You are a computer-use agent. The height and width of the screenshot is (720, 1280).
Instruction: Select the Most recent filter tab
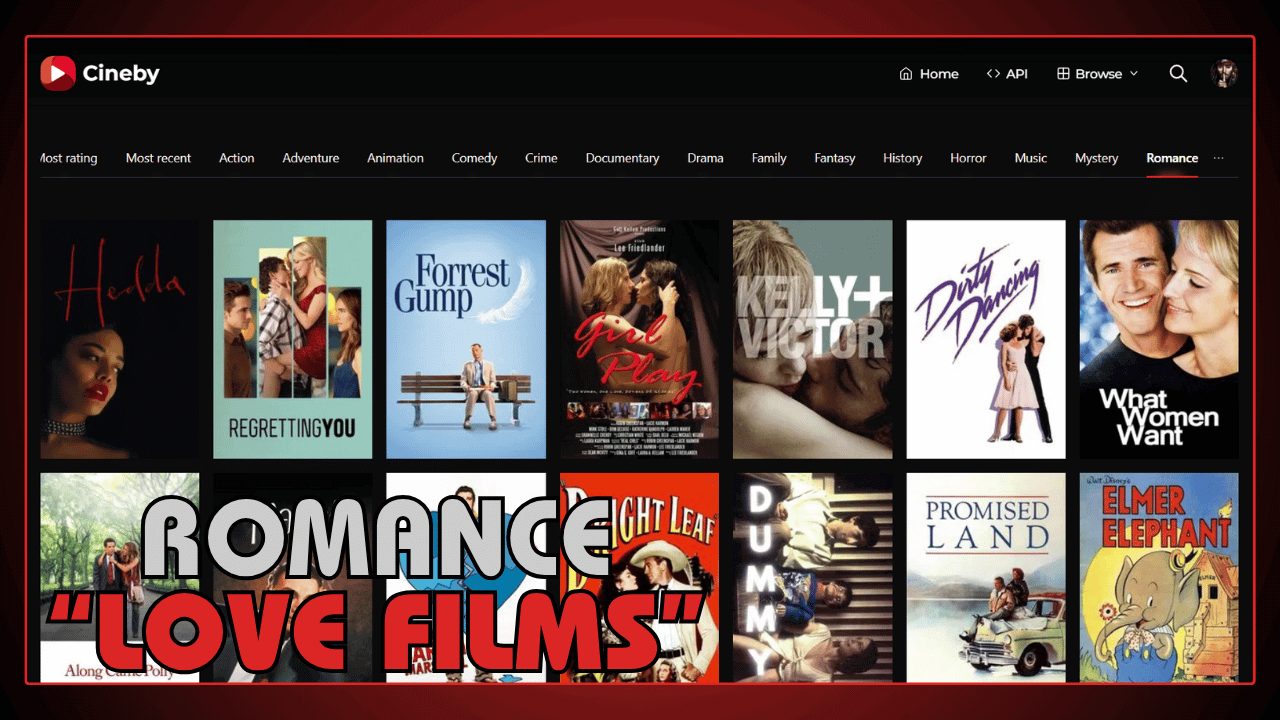pyautogui.click(x=158, y=158)
